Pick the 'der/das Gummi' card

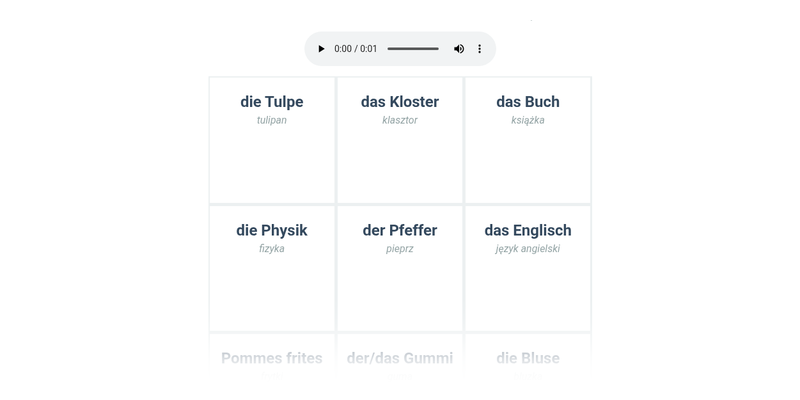[x=400, y=366]
